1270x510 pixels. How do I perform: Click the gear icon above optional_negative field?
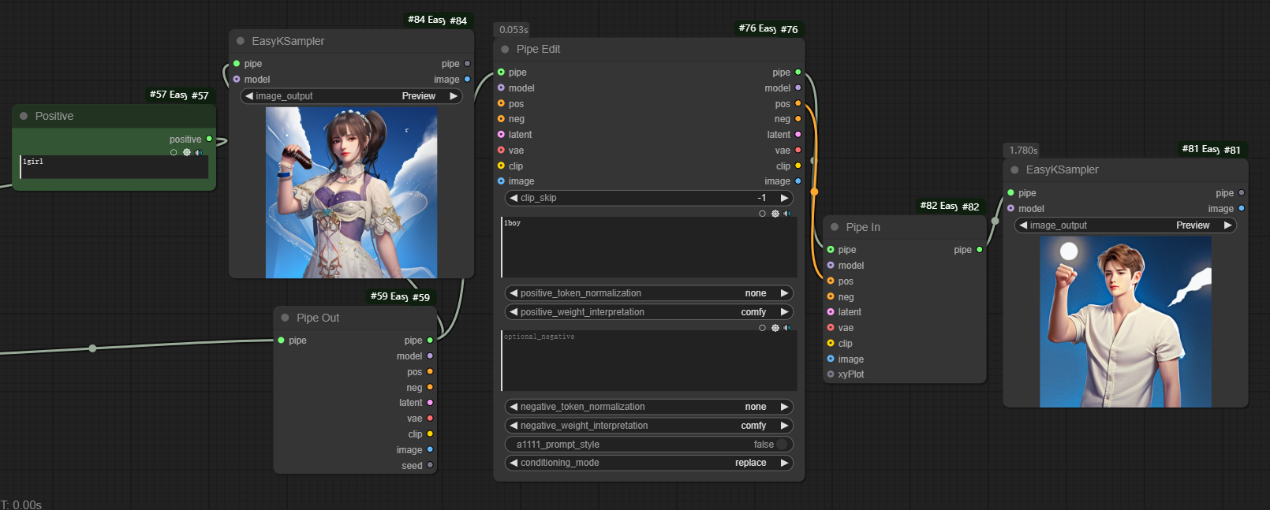pos(775,327)
